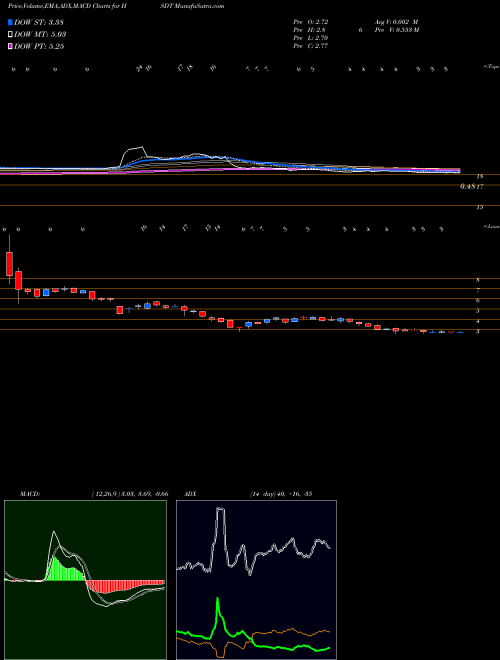The width and height of the screenshot is (500, 660).
Task: Select the 'DOW MT: 5.03' legend label
Action: coord(40,35)
